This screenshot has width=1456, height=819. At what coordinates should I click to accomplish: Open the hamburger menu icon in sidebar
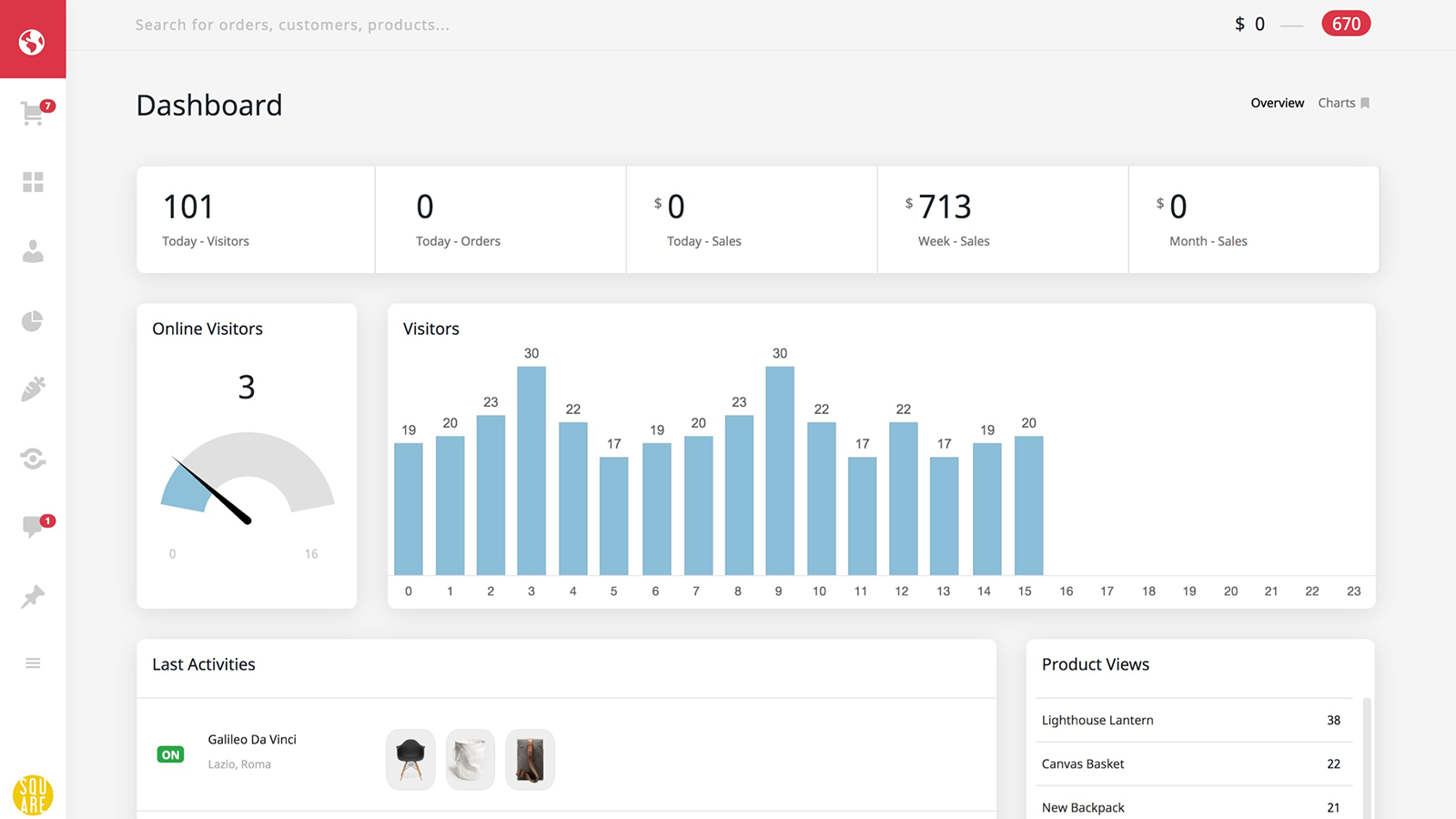pos(33,662)
